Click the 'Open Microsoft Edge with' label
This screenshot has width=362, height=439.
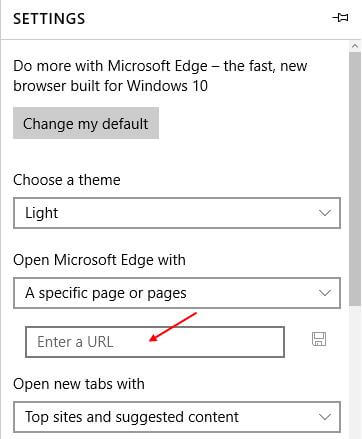99,260
